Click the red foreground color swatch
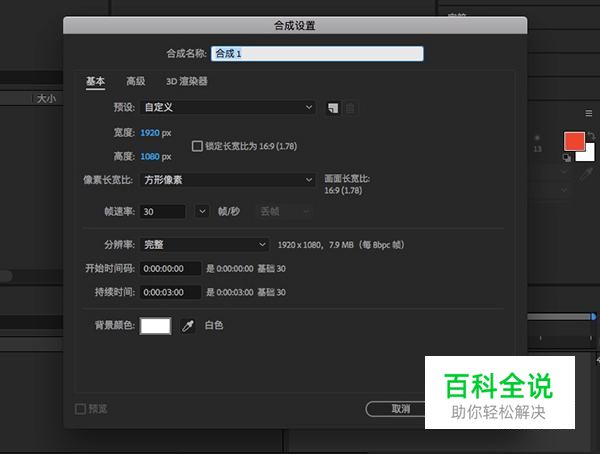600x454 pixels. pos(574,141)
